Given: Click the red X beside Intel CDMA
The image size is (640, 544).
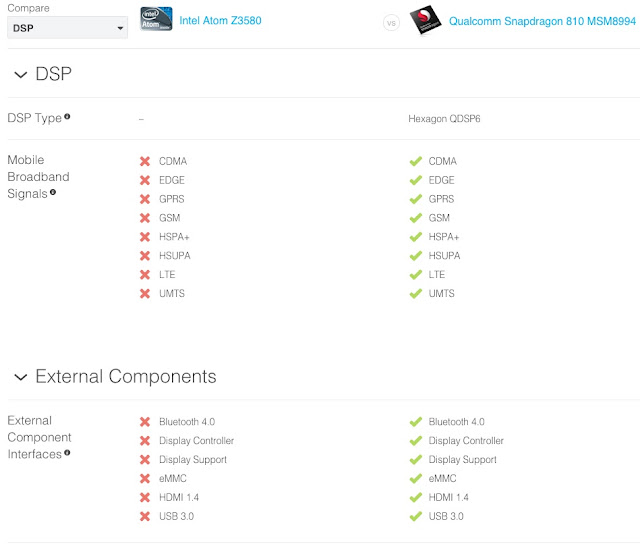Looking at the screenshot, I should point(145,161).
